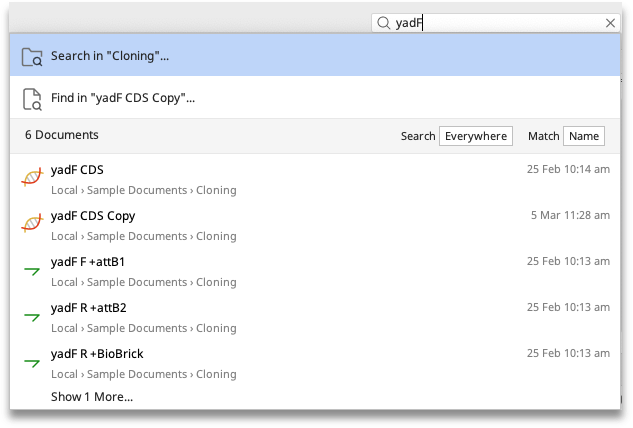Click the folder search icon for Cloning
This screenshot has width=633, height=428.
(x=32, y=56)
